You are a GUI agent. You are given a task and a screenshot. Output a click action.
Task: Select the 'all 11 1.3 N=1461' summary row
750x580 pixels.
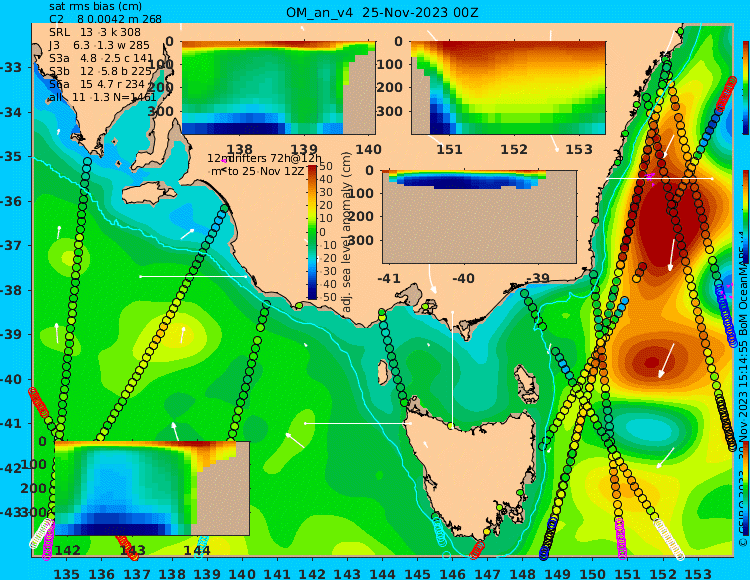102,97
